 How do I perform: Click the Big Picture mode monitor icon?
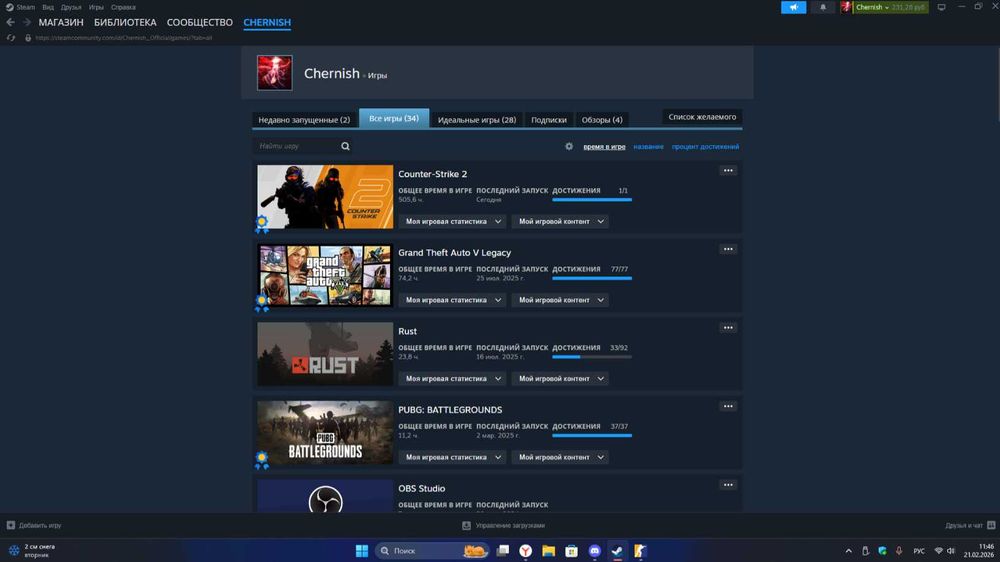click(941, 7)
